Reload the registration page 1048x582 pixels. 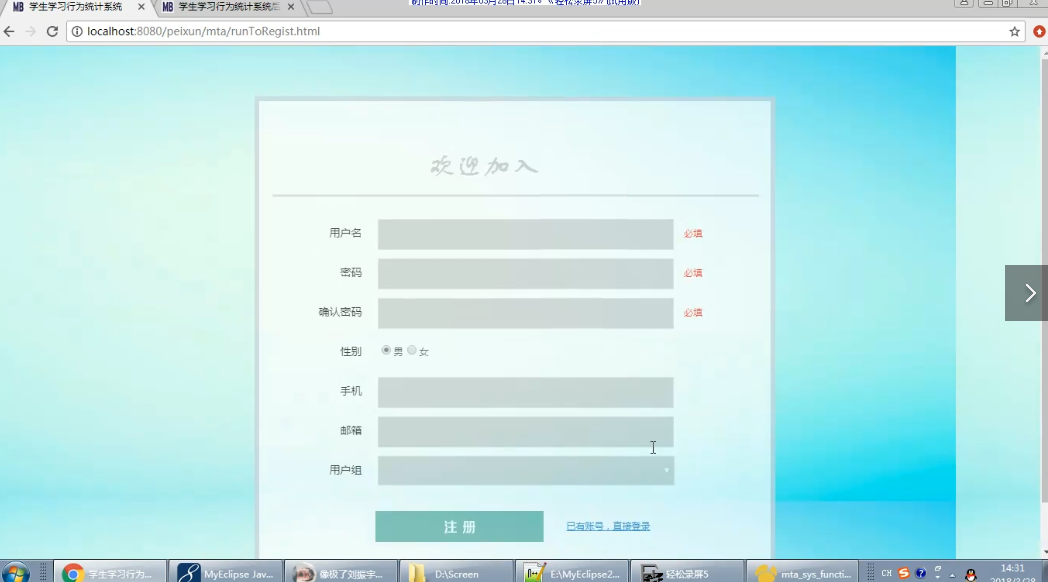click(52, 31)
